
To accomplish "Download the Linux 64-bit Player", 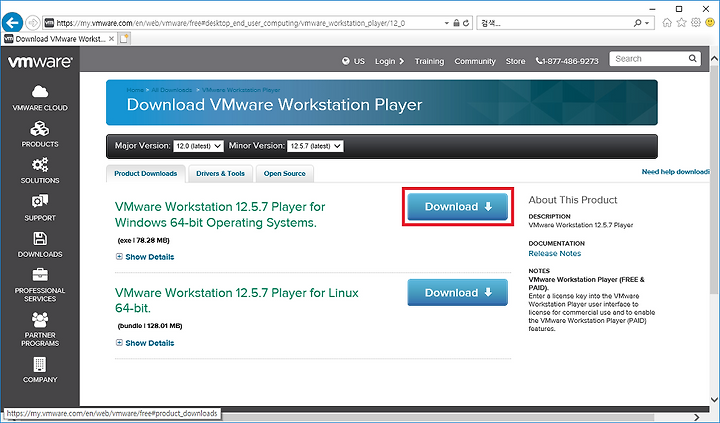I will pos(458,293).
